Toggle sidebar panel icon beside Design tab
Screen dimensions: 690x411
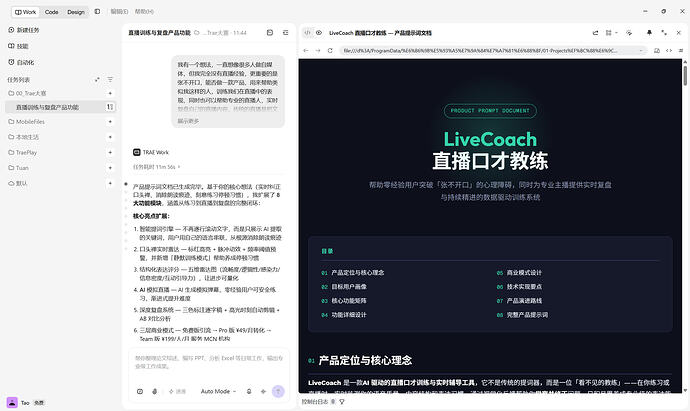97,11
